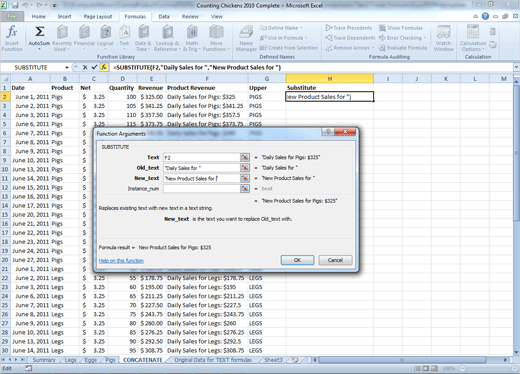520x374 pixels.
Task: Open Use in Formula menu
Action: (x=283, y=38)
